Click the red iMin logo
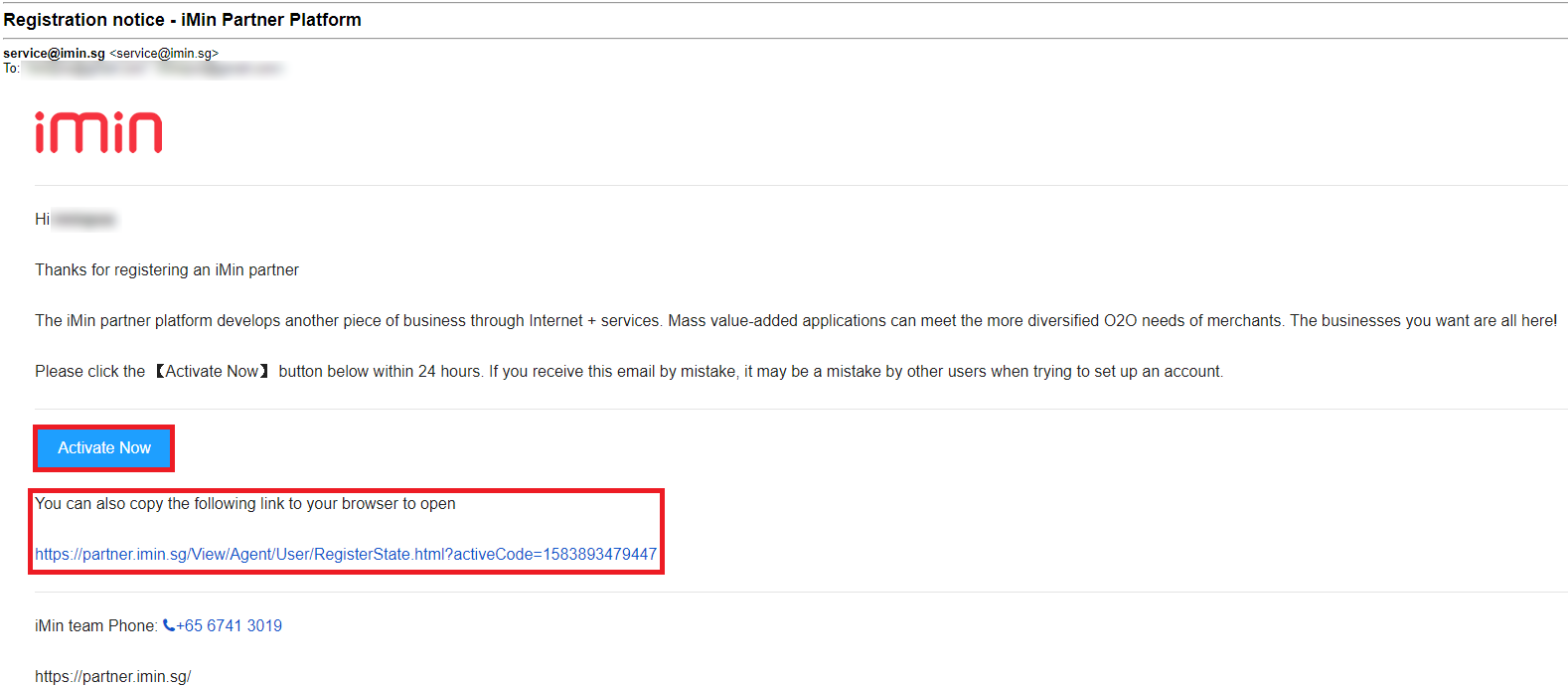Screen dimensions: 1568x686 pyautogui.click(x=98, y=132)
